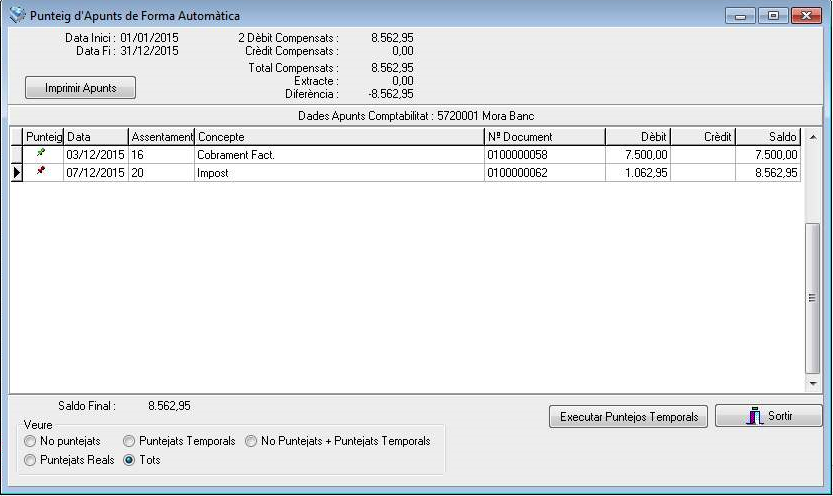The height and width of the screenshot is (496, 833).
Task: Click the Imprimir Apunts button
Action: (80, 88)
